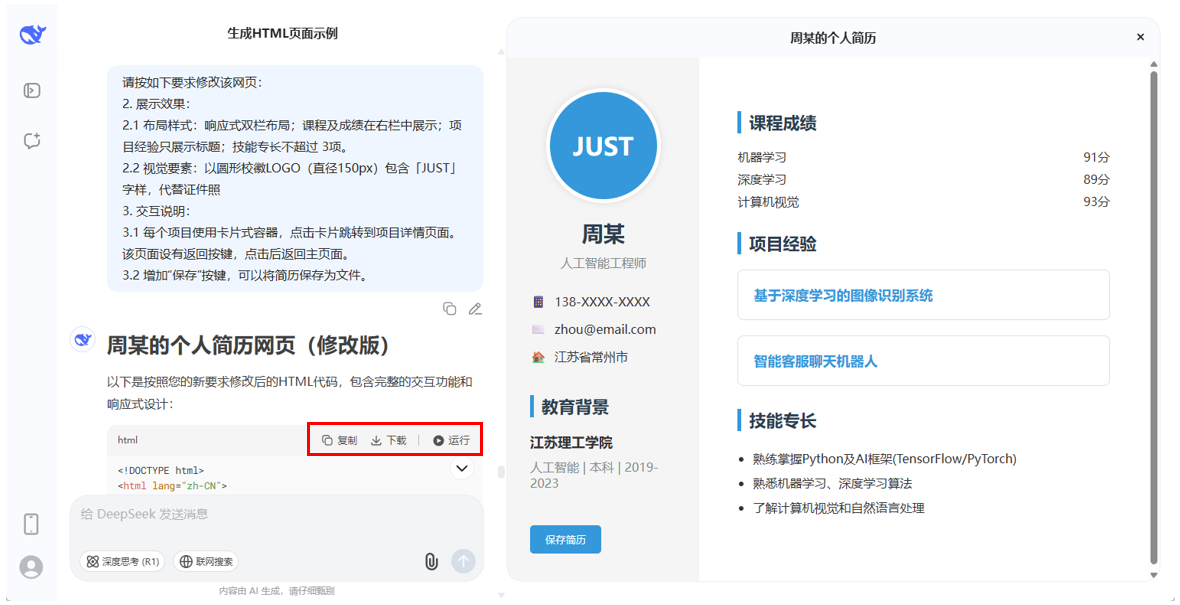1180x605 pixels.
Task: Open the mobile app download phone icon
Action: (x=31, y=524)
